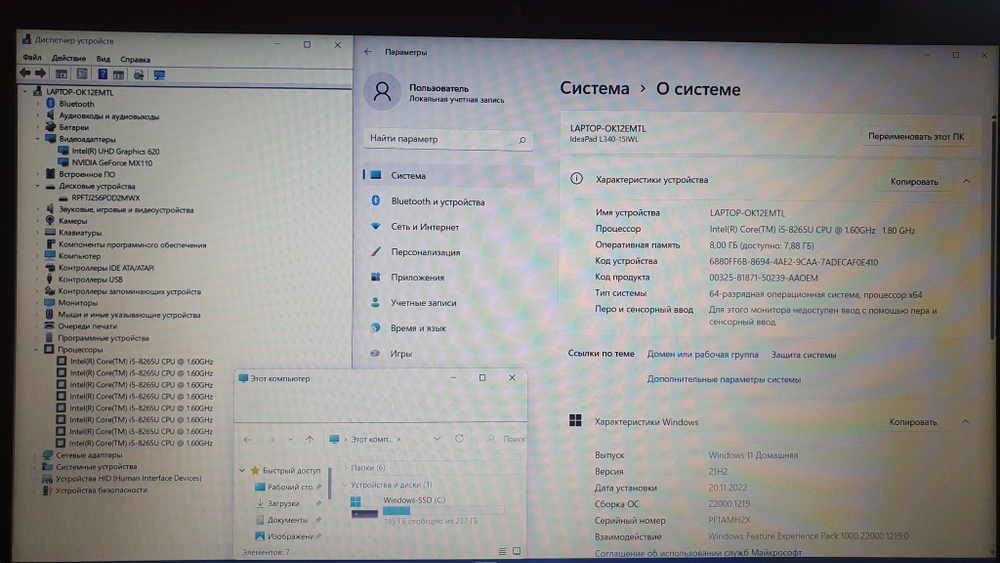
Task: Collapse the Папки (6) group
Action: tap(345, 467)
